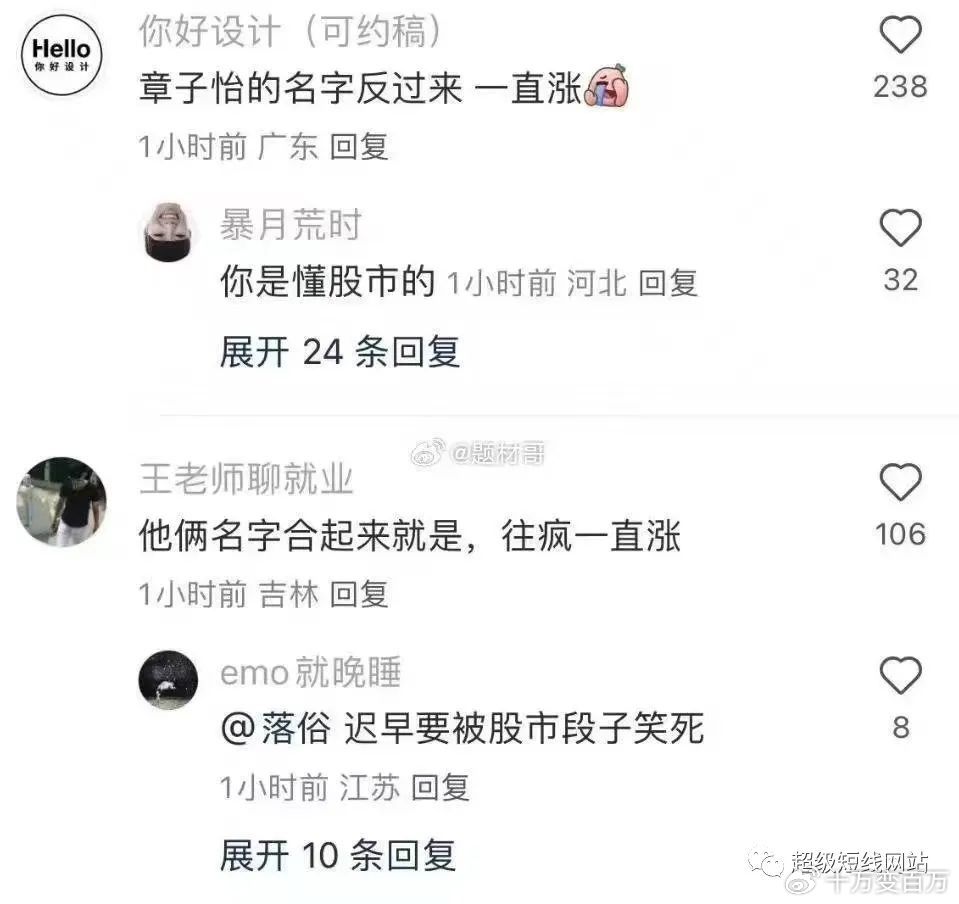Tap the @落俗 mention
The image size is (959, 904).
276,728
